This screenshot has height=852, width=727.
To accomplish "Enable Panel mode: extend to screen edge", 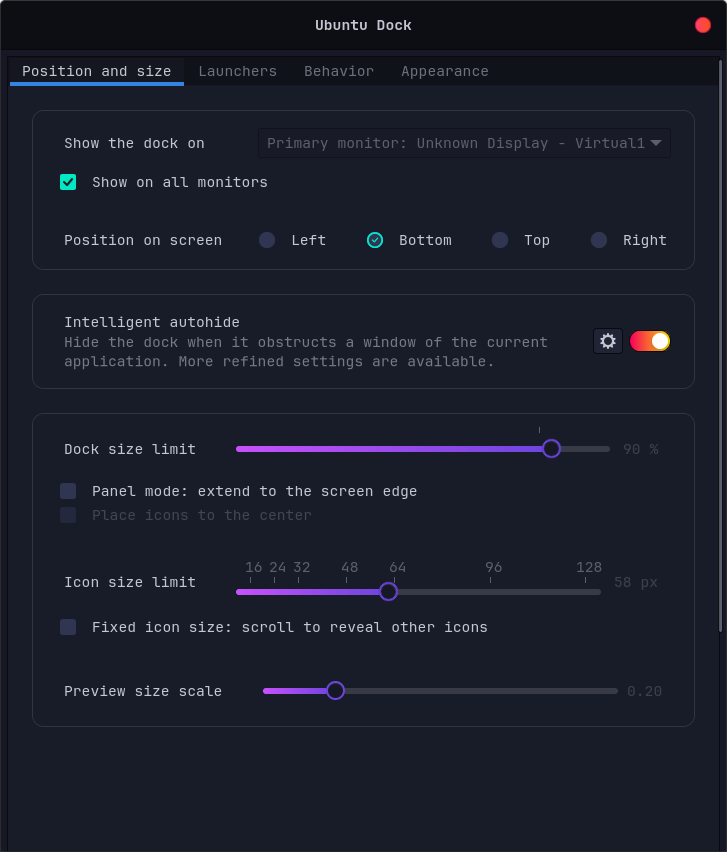I will coord(68,491).
